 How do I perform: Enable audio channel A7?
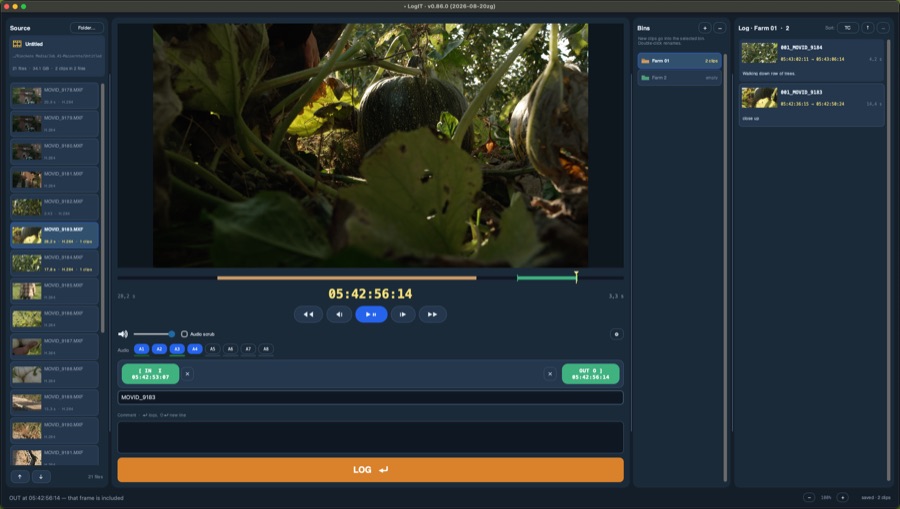248,349
